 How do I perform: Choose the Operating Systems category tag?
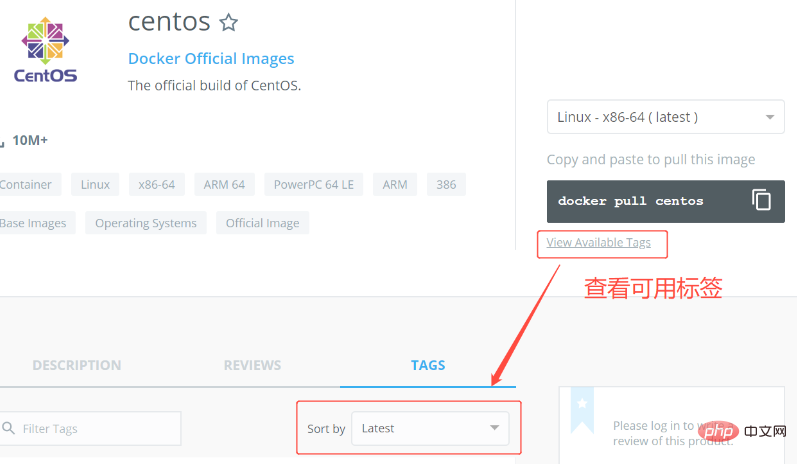[x=146, y=223]
